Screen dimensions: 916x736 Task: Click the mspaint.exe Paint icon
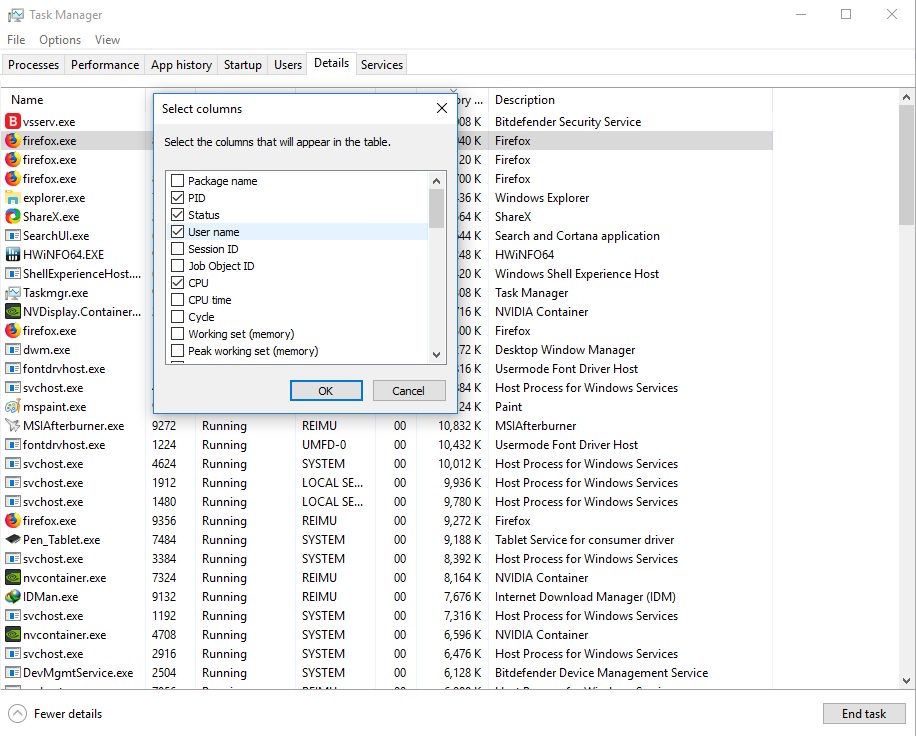pos(13,407)
